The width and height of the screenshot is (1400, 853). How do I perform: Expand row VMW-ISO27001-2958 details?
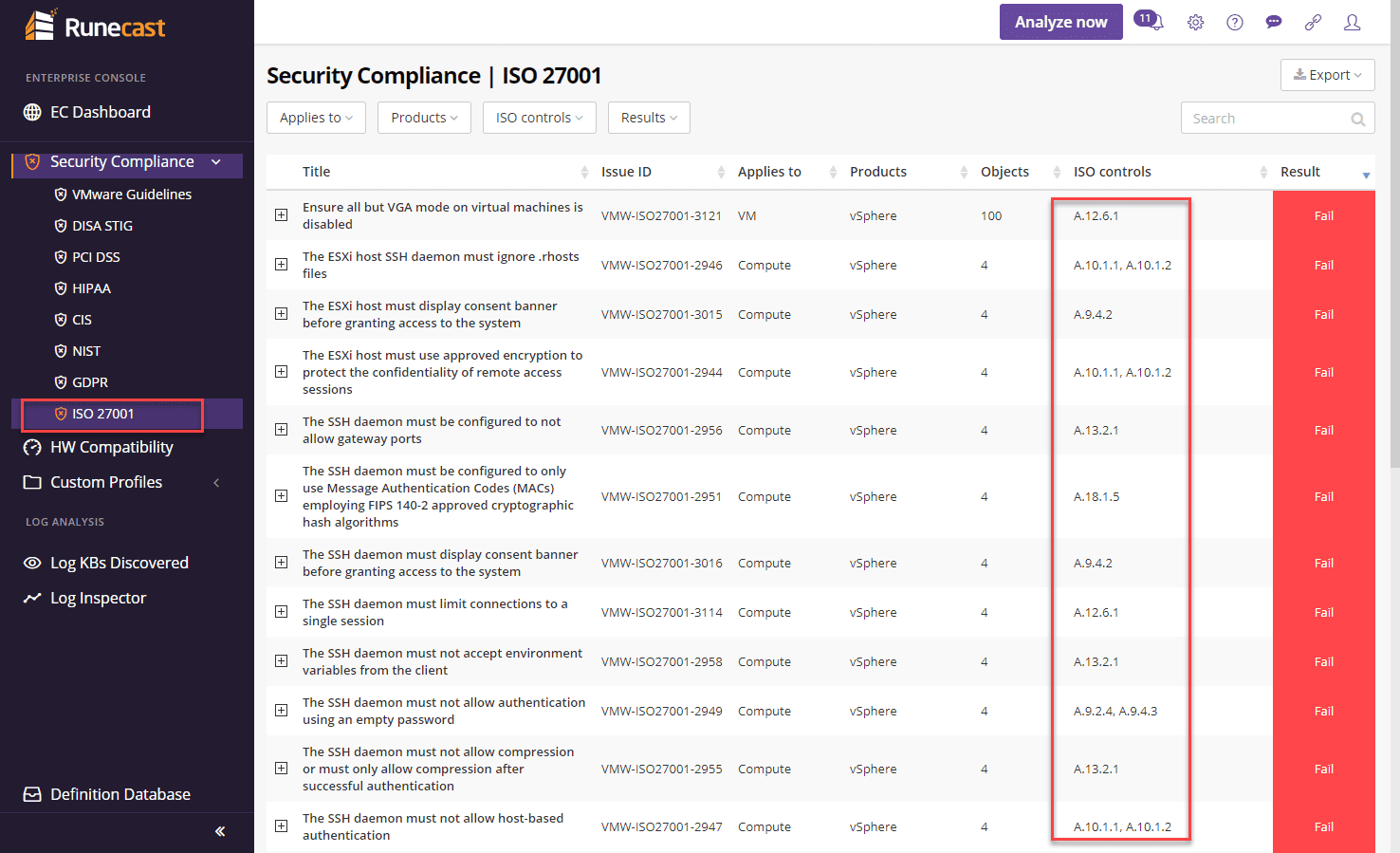tap(281, 661)
